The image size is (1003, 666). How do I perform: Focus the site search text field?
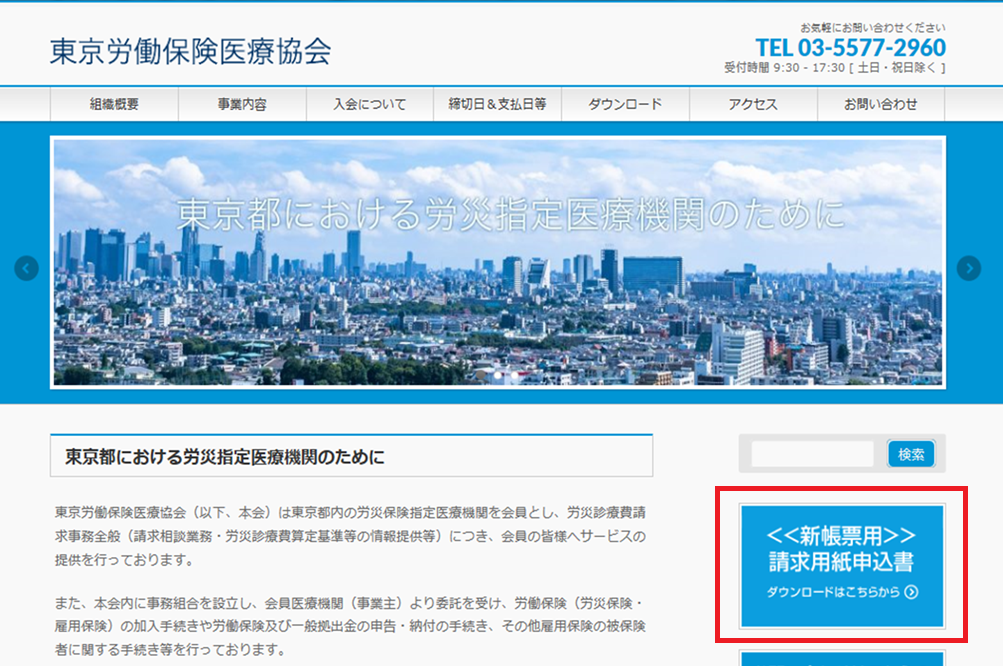pyautogui.click(x=812, y=454)
